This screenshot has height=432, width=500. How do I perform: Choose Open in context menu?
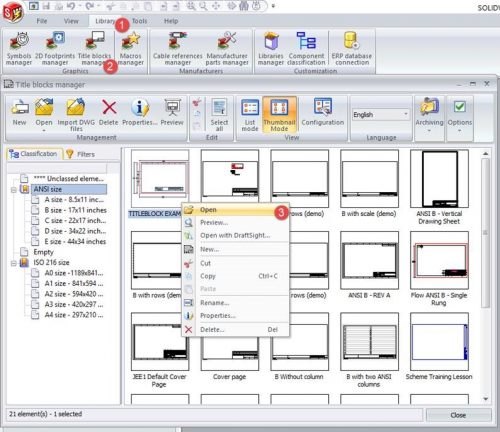click(x=235, y=210)
